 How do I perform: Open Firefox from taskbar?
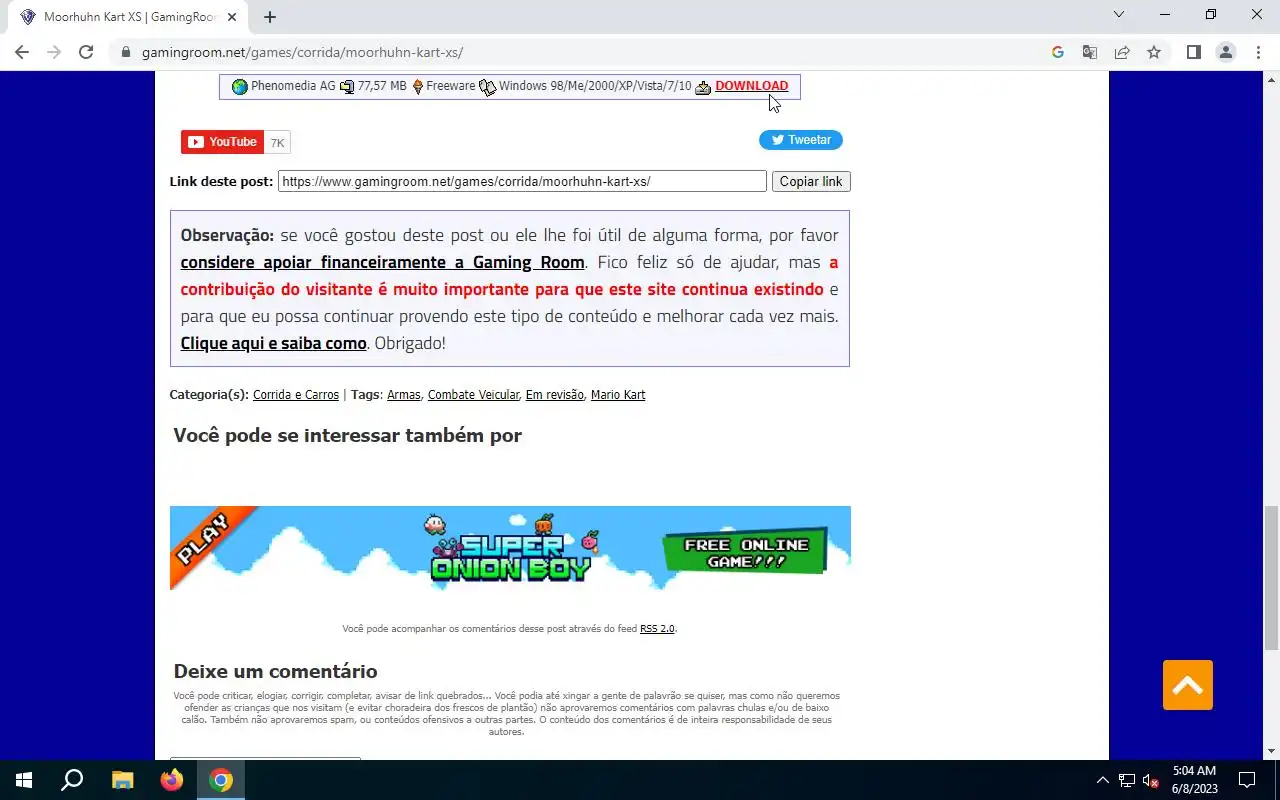click(x=172, y=780)
